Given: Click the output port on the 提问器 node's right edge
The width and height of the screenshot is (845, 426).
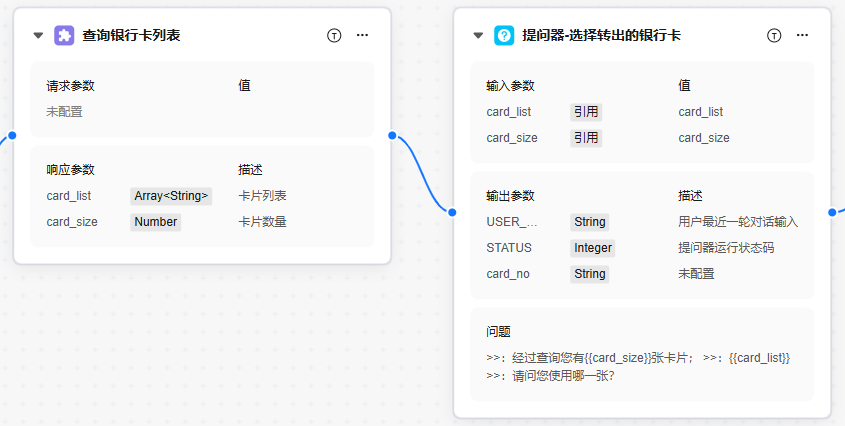Looking at the screenshot, I should pos(831,212).
